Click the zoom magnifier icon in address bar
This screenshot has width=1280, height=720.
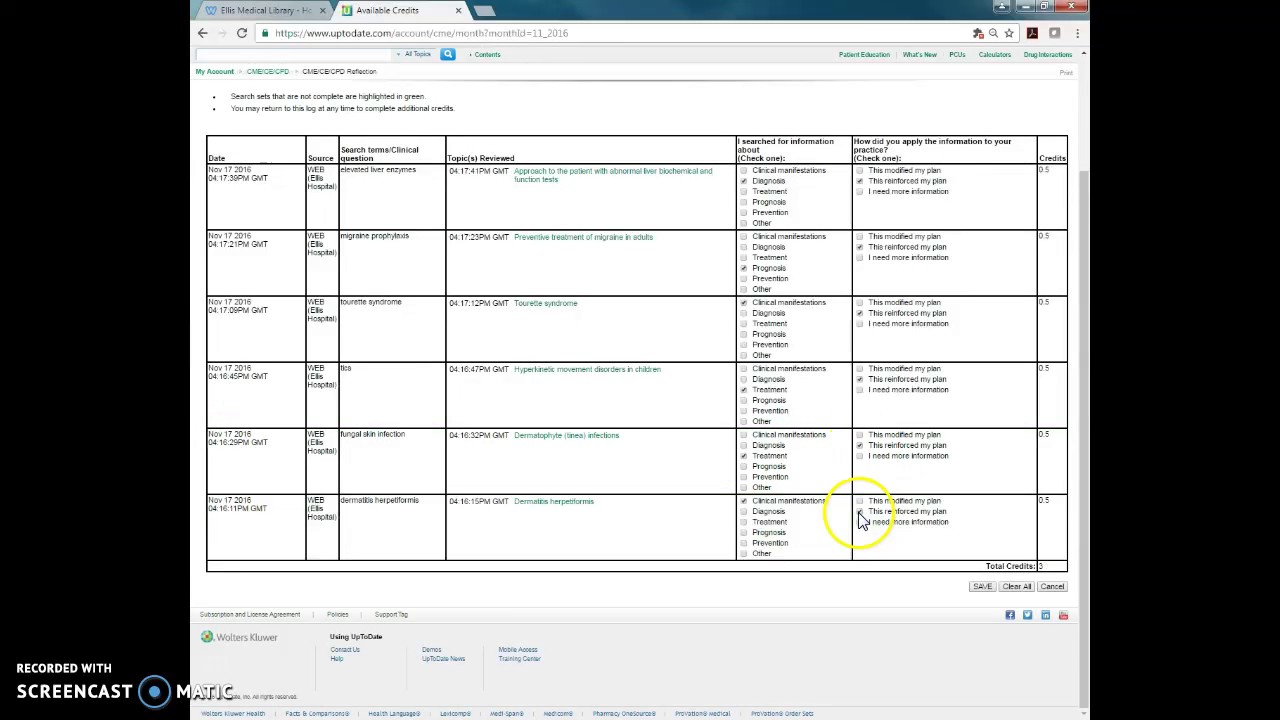click(993, 33)
